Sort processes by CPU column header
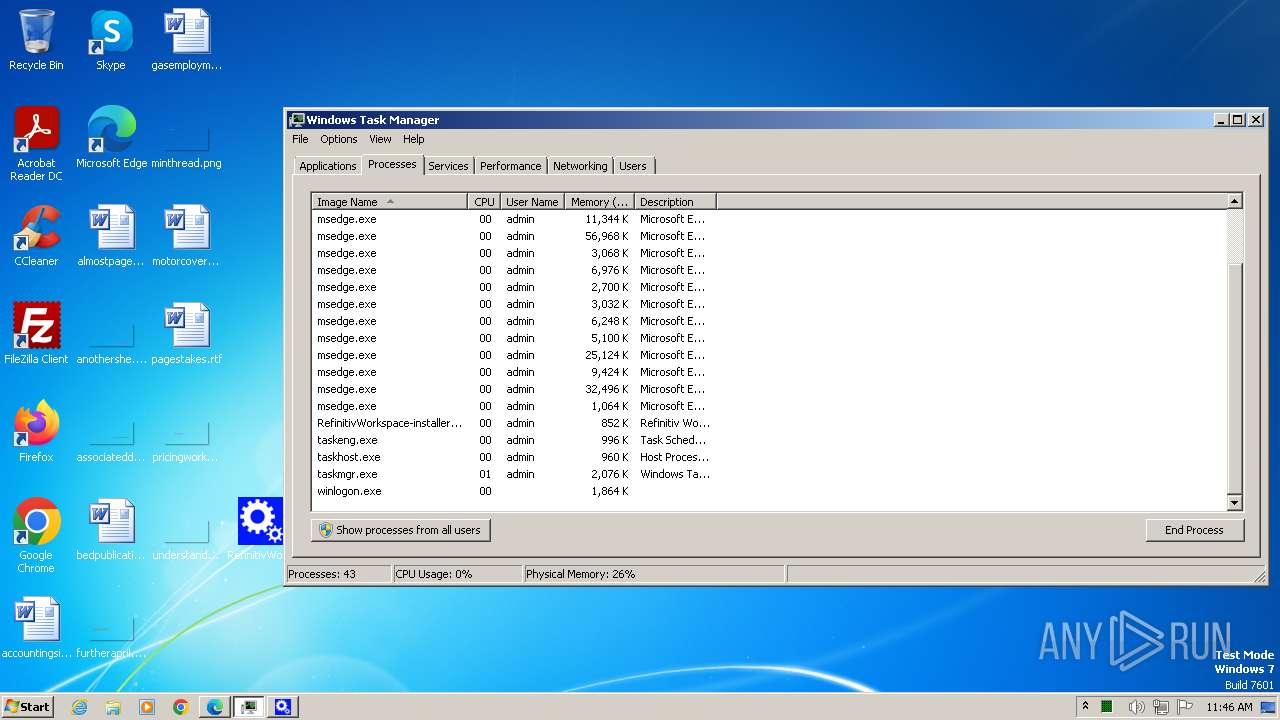1280x720 pixels. point(484,202)
